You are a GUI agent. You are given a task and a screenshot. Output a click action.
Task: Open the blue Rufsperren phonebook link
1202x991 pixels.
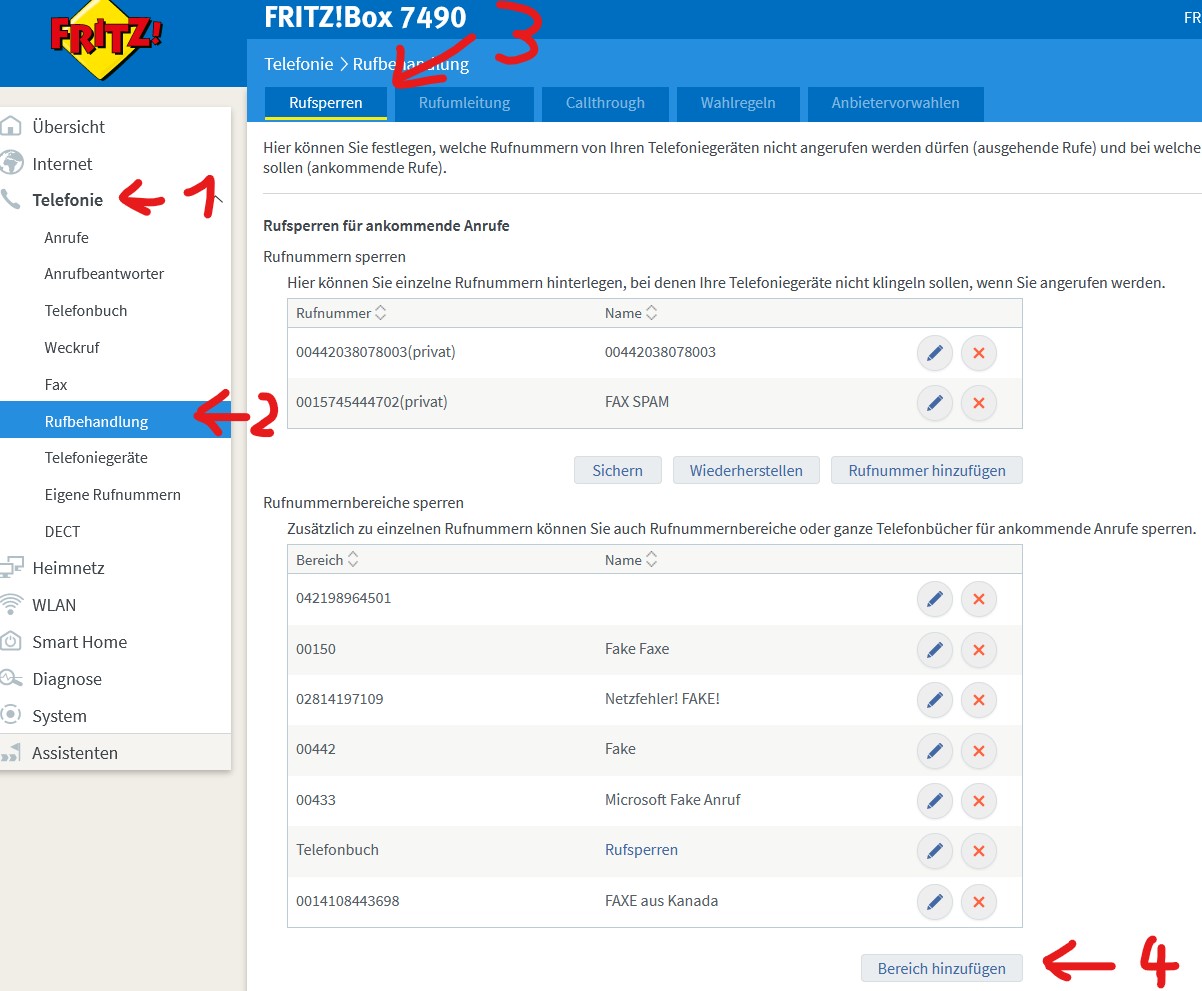pyautogui.click(x=641, y=850)
